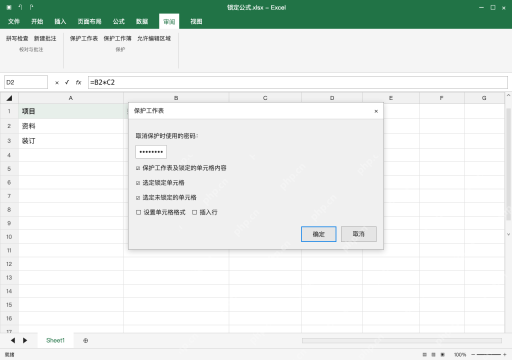Click 拼写检查 in the ribbon
The width and height of the screenshot is (512, 360).
(17, 39)
